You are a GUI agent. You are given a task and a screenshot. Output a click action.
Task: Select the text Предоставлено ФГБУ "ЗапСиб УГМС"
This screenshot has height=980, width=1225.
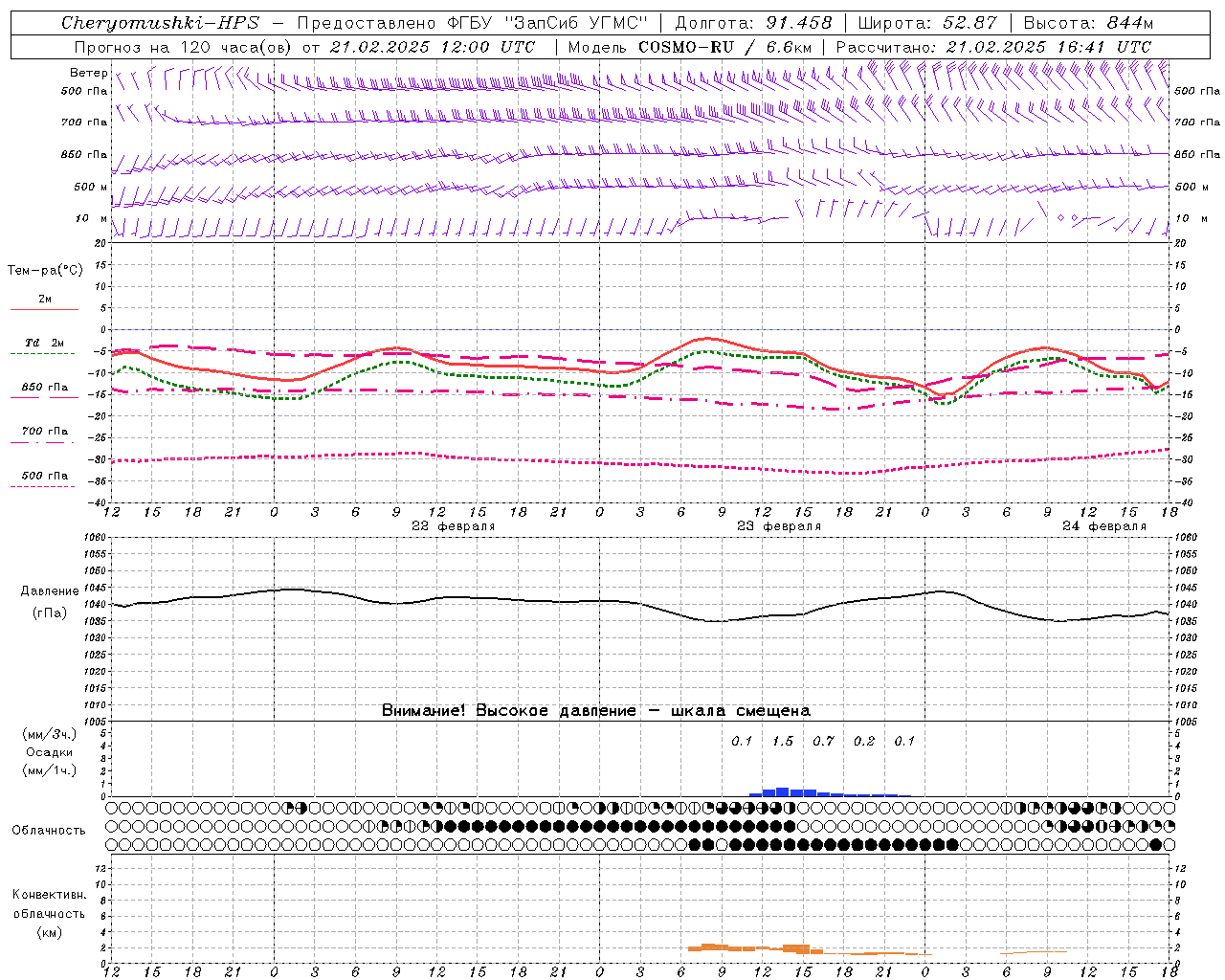coord(473,23)
